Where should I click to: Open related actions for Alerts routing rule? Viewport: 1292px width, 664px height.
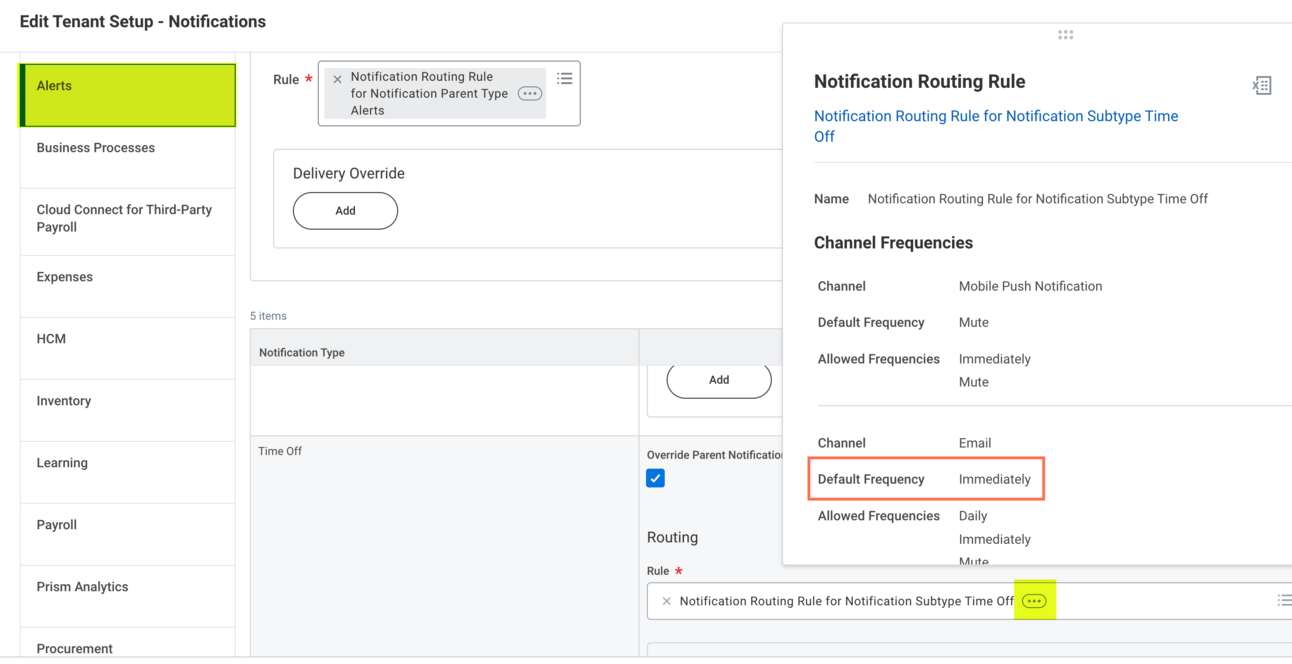pos(530,94)
